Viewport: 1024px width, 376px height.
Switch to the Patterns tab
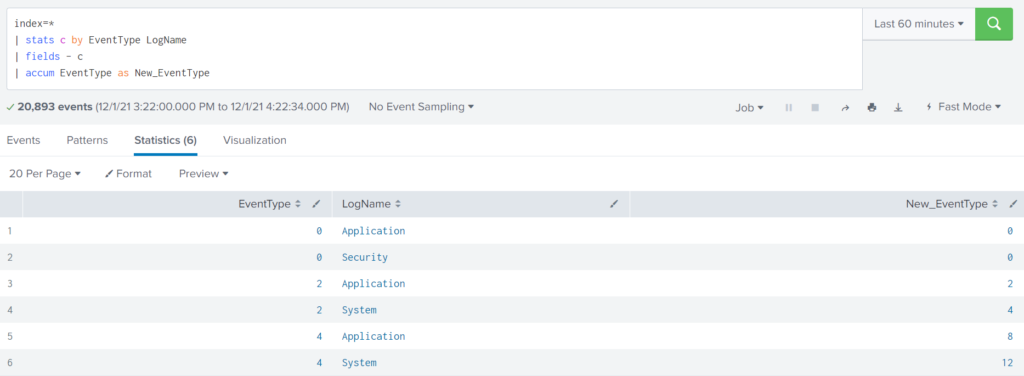tap(87, 140)
